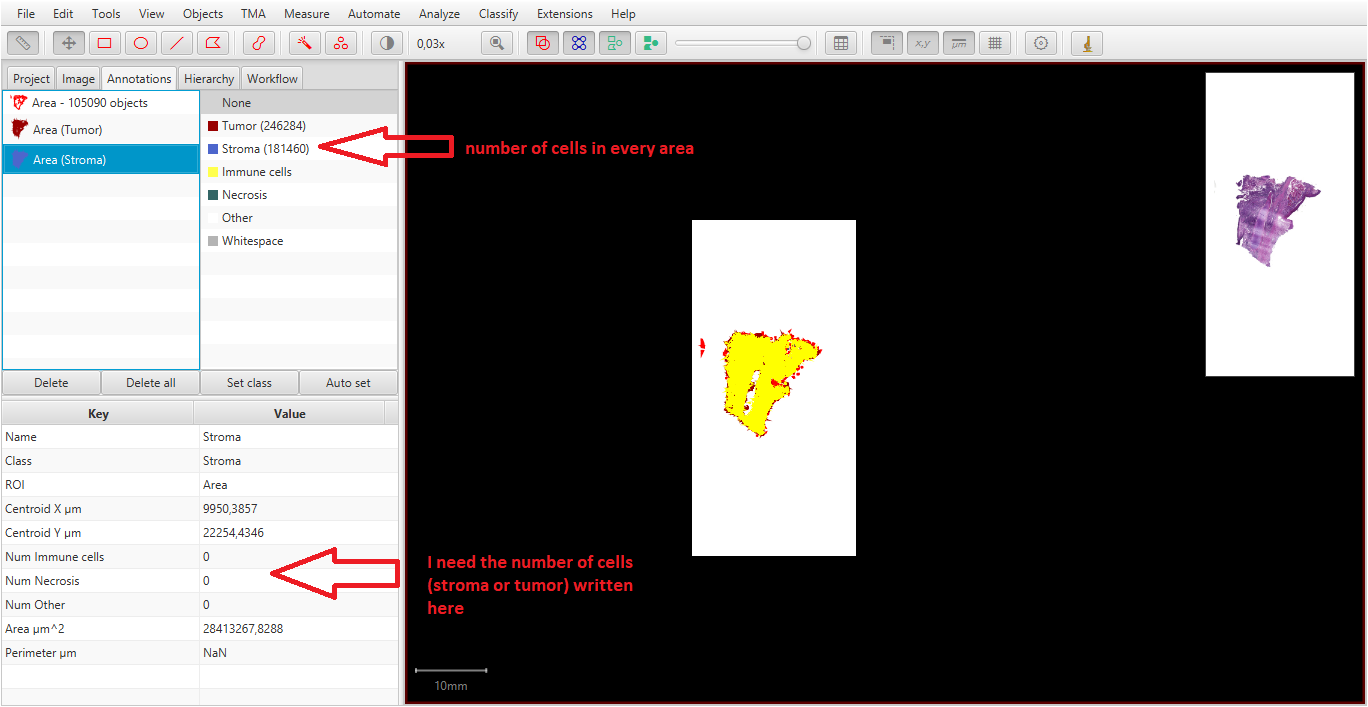This screenshot has width=1368, height=707.
Task: Click the Delete button
Action: tap(51, 383)
